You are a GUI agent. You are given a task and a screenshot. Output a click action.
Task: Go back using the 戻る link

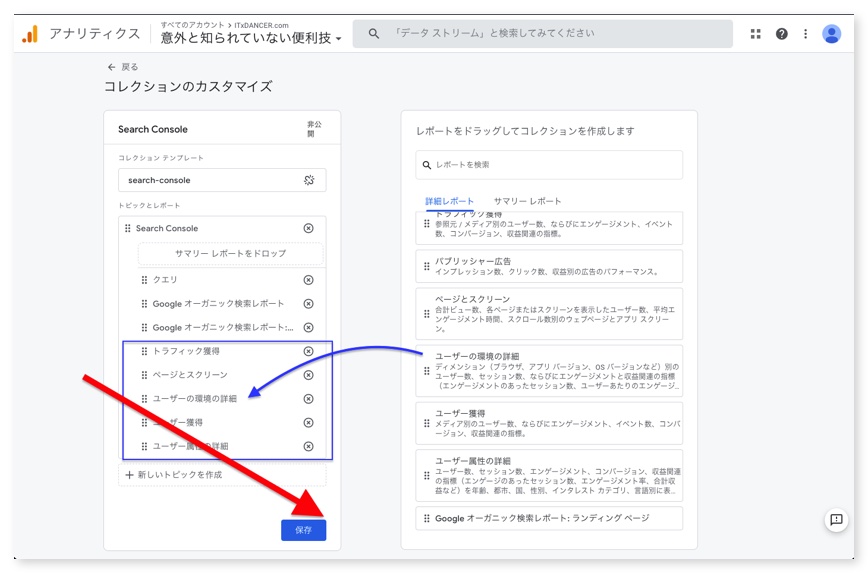click(123, 67)
